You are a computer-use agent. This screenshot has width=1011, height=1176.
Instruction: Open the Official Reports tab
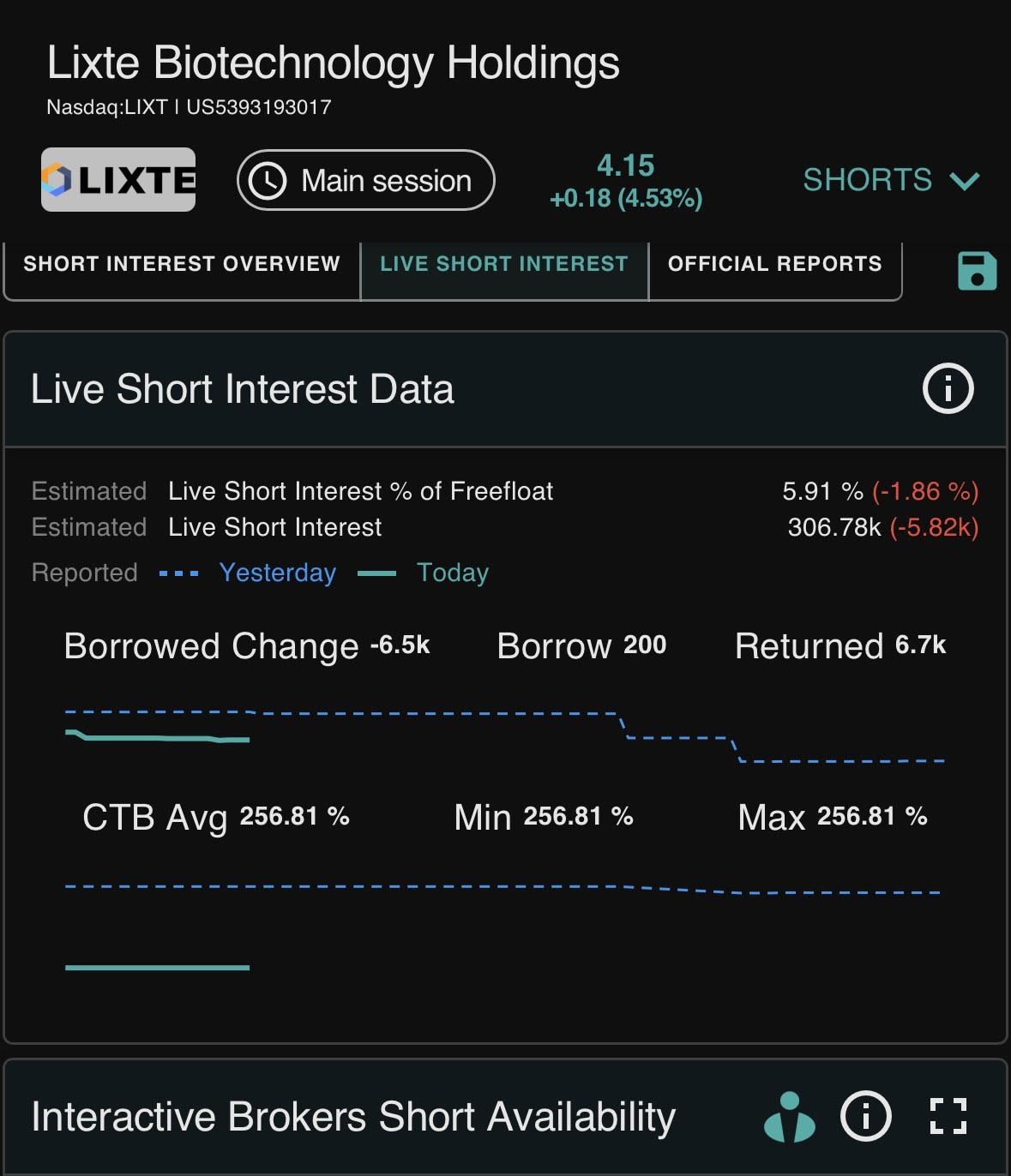pos(774,264)
